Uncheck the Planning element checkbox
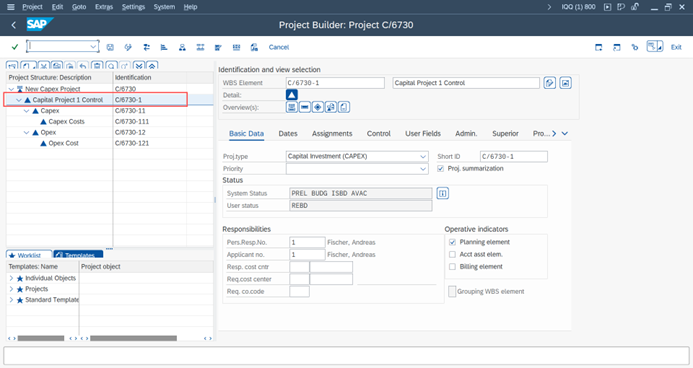 pyautogui.click(x=452, y=242)
